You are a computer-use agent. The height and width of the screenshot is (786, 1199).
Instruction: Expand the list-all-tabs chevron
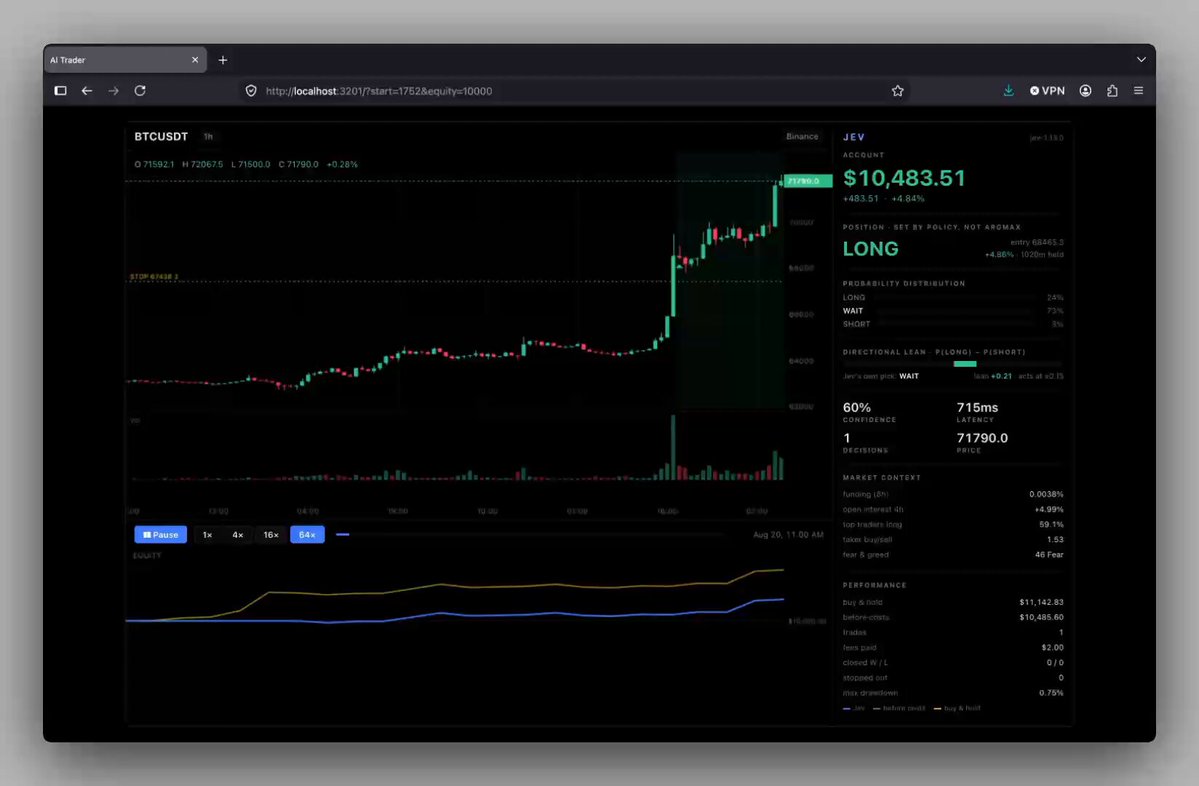tap(1141, 60)
